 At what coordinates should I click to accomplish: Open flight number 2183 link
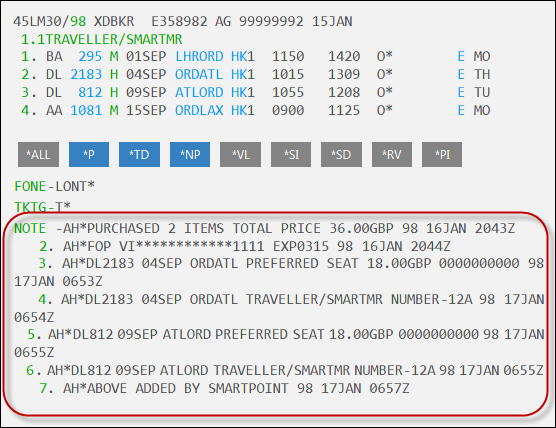(86, 74)
